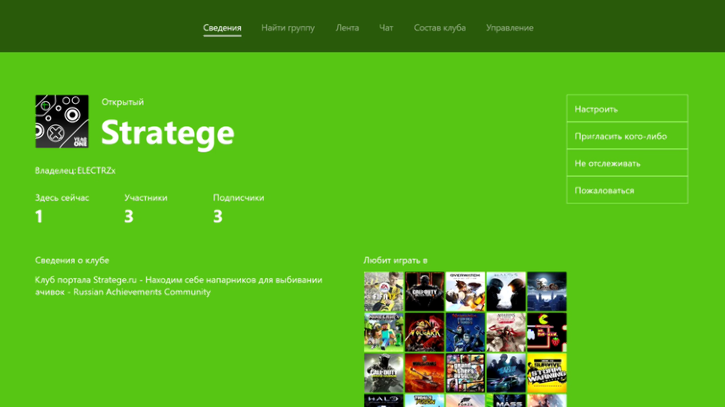This screenshot has height=407, width=725.
Task: Select the Не отслеживать option
Action: click(627, 163)
